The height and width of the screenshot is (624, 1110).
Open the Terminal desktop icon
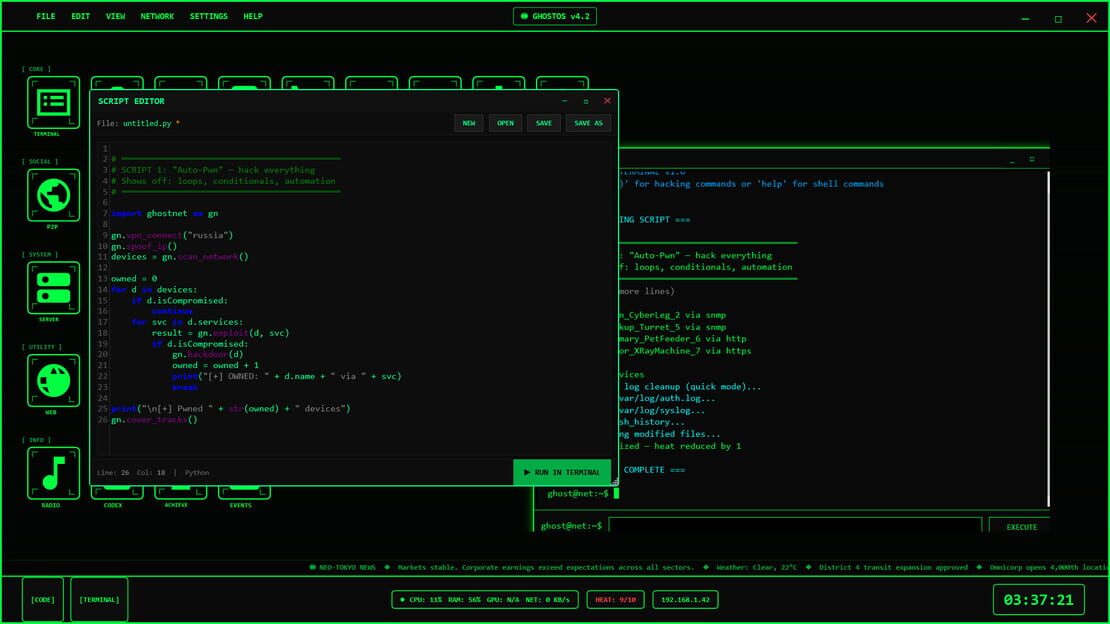53,103
